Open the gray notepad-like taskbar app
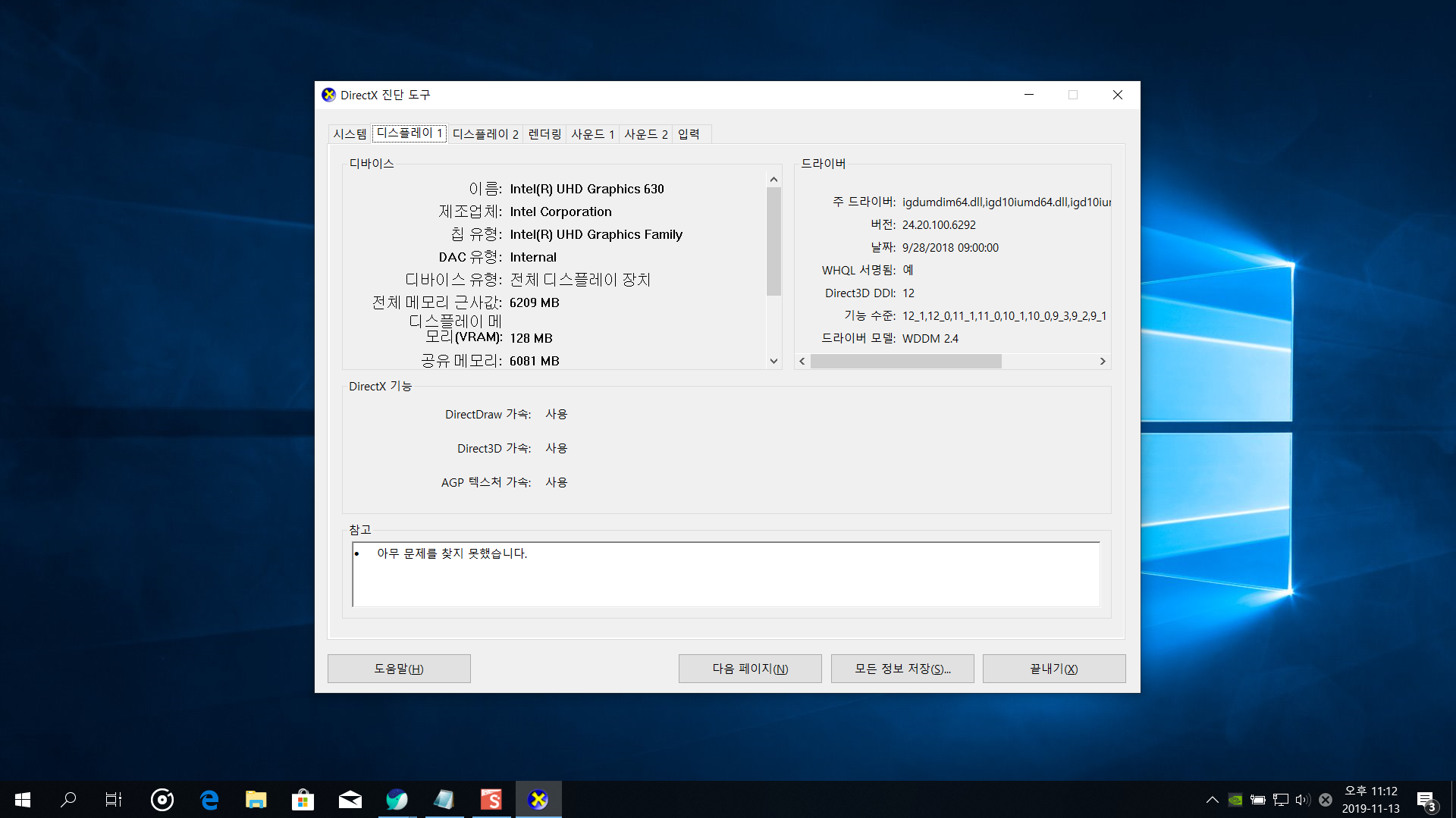The height and width of the screenshot is (818, 1456). [444, 799]
